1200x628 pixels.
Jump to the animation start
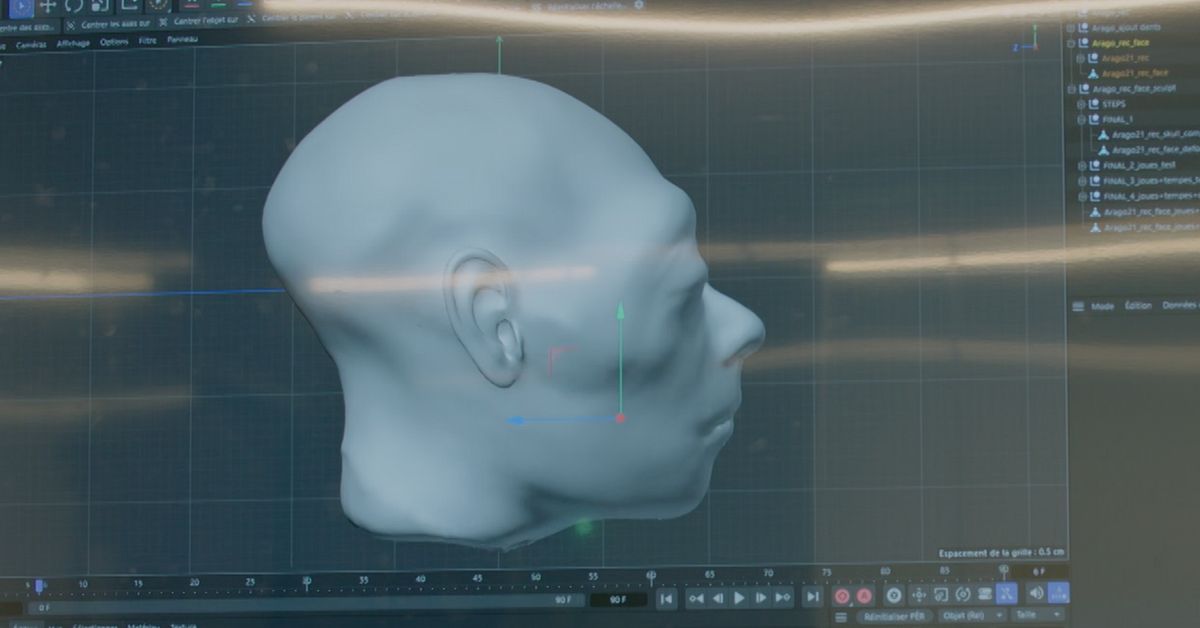coord(666,598)
